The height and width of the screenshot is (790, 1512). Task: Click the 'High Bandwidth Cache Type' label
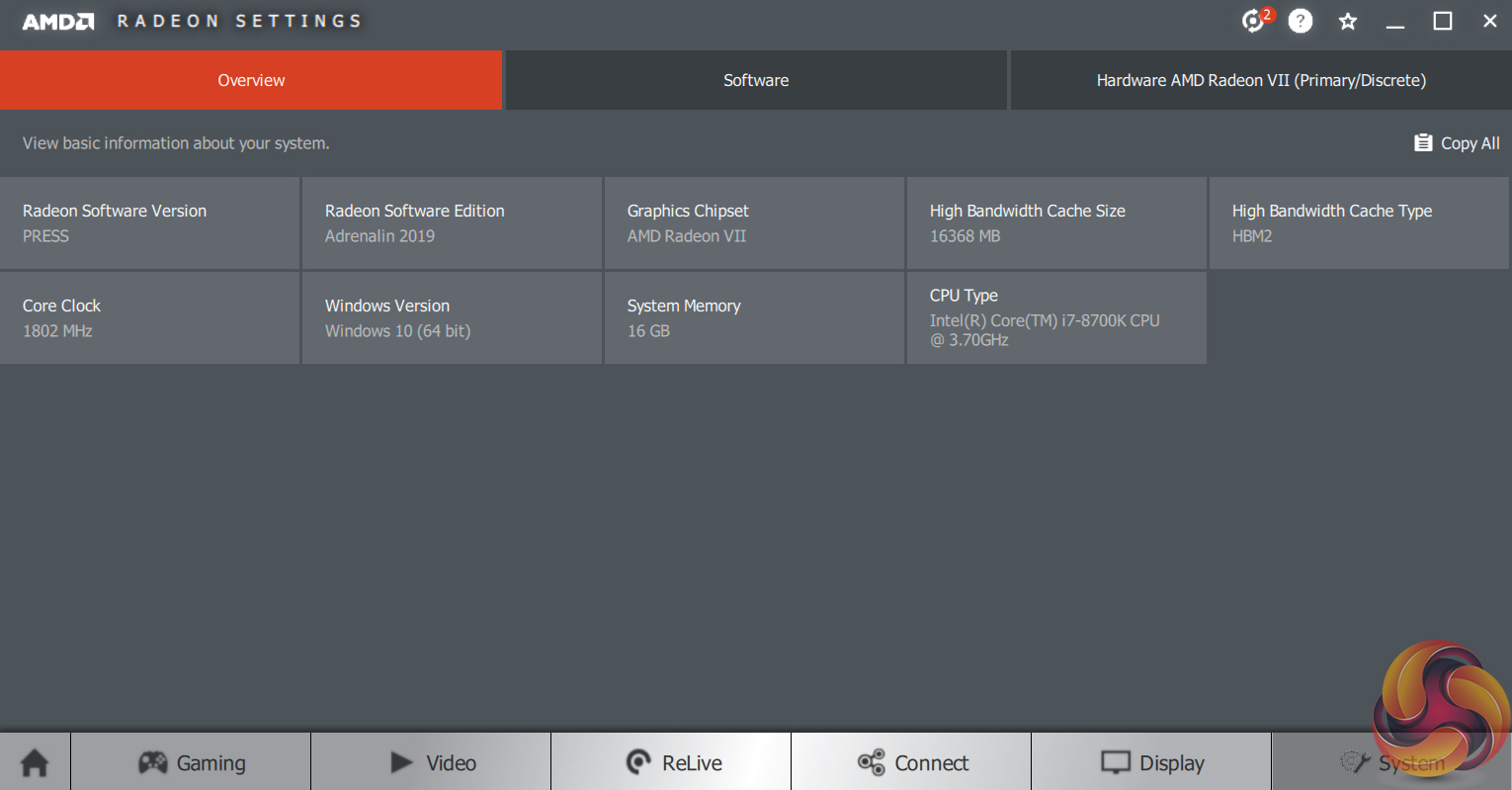click(x=1332, y=211)
